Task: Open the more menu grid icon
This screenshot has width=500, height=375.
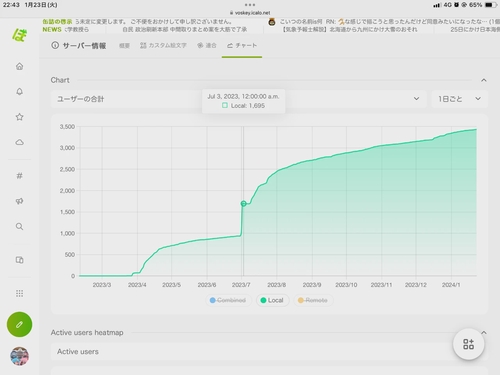Action: tap(19, 293)
